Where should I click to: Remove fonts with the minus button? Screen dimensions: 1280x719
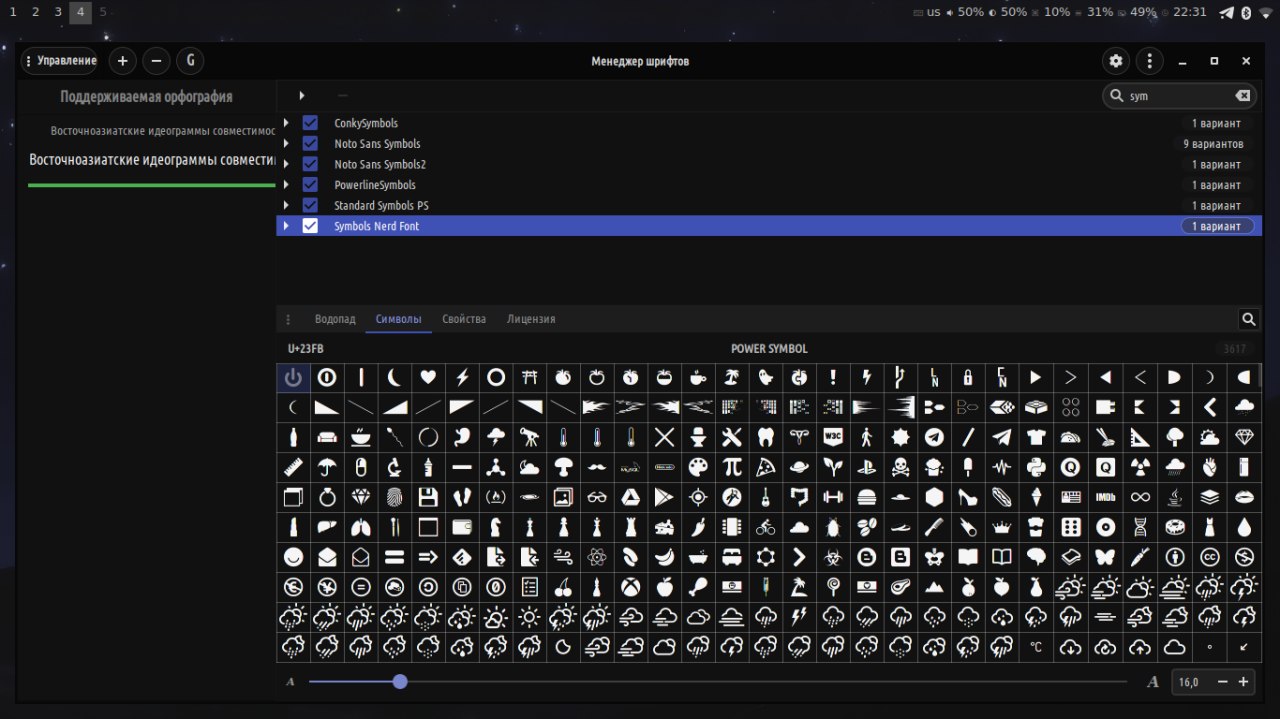tap(156, 61)
